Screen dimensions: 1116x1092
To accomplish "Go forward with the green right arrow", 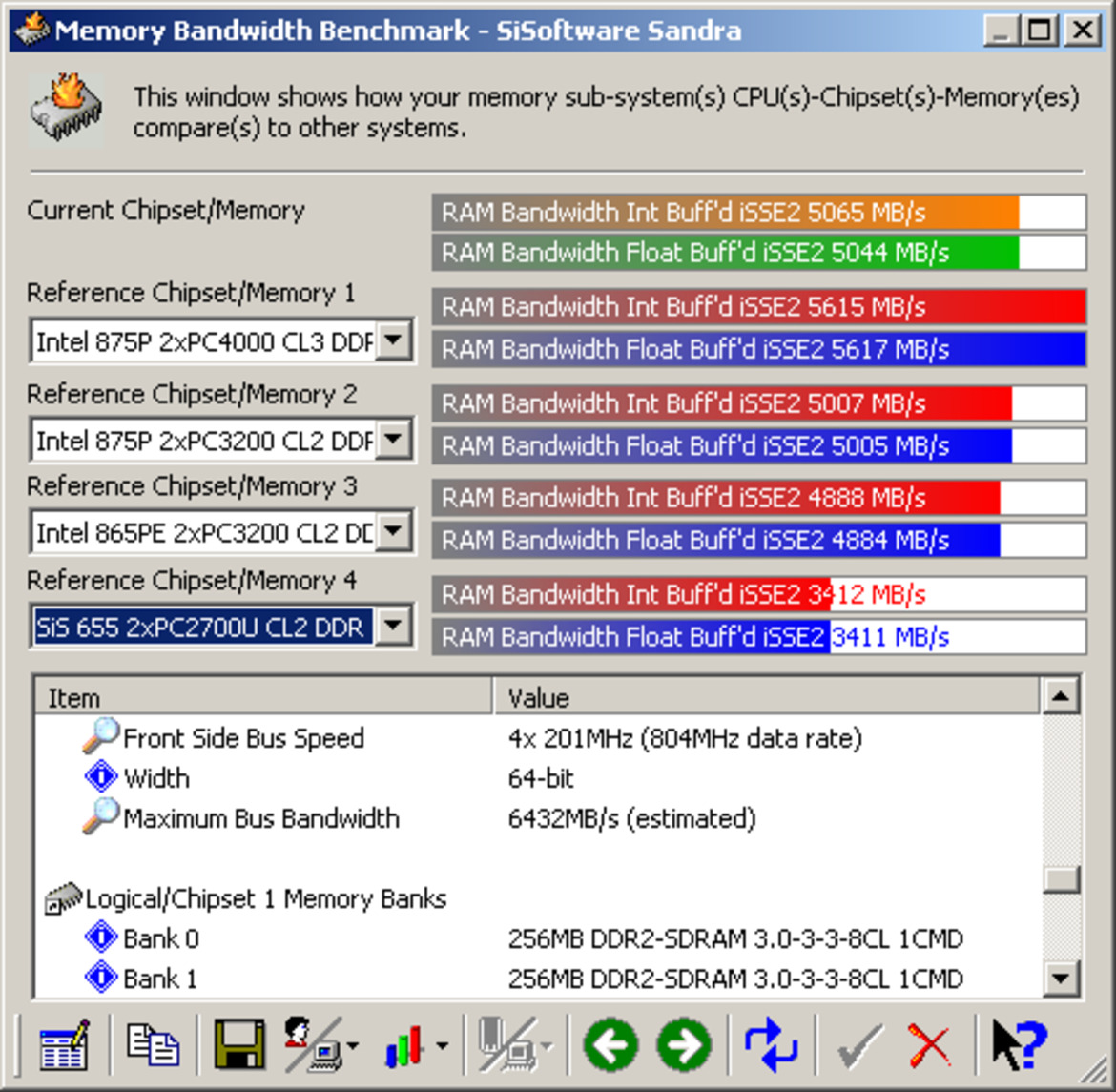I will pos(684,1045).
